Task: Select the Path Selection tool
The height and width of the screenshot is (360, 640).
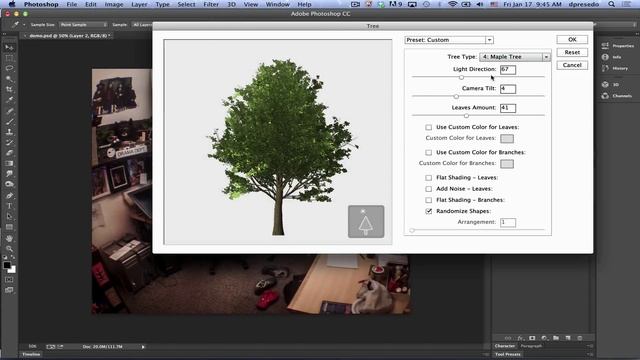Action: tap(9, 217)
